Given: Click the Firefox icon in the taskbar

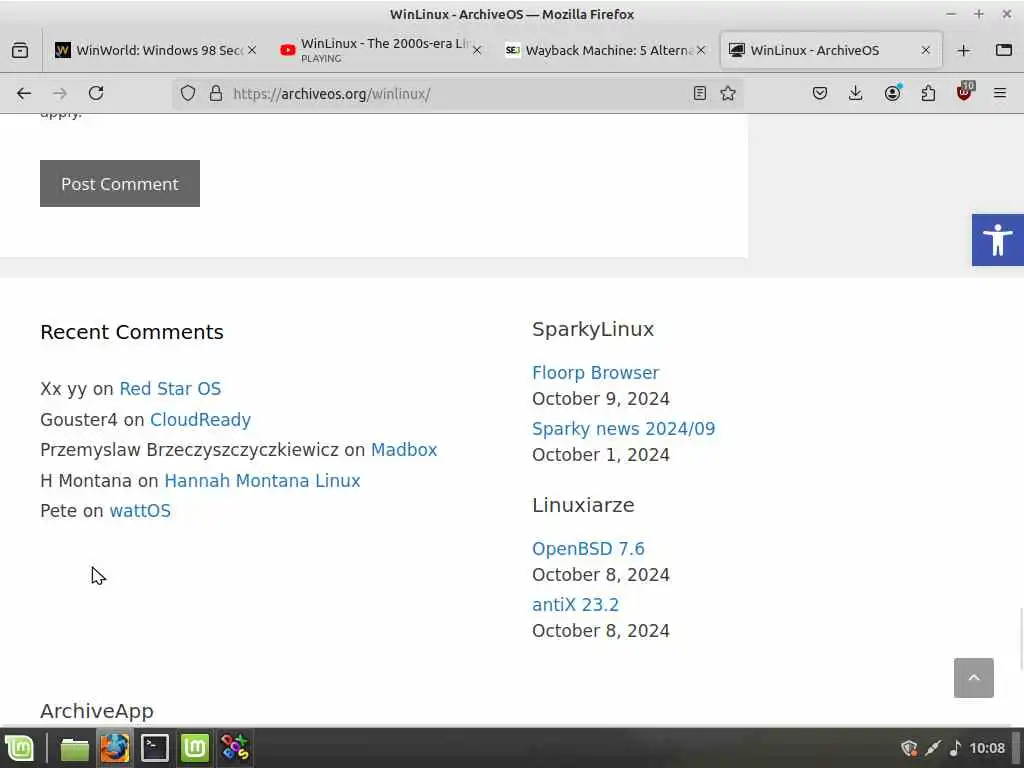Looking at the screenshot, I should [114, 748].
